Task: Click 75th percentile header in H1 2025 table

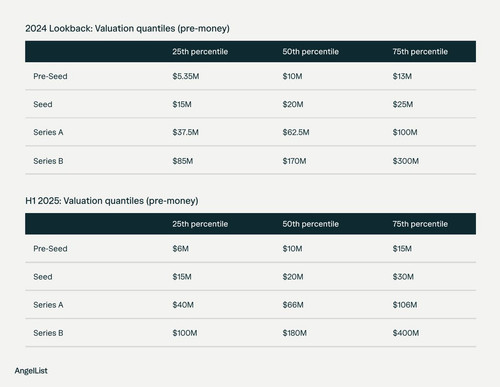Action: (420, 224)
